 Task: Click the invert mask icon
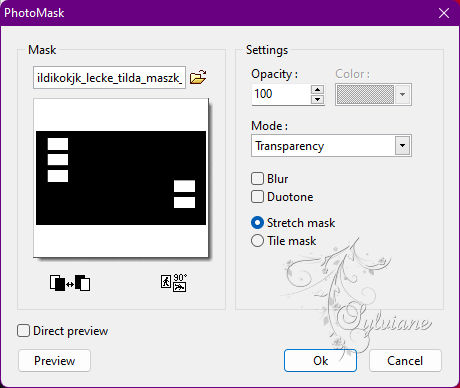(70, 283)
